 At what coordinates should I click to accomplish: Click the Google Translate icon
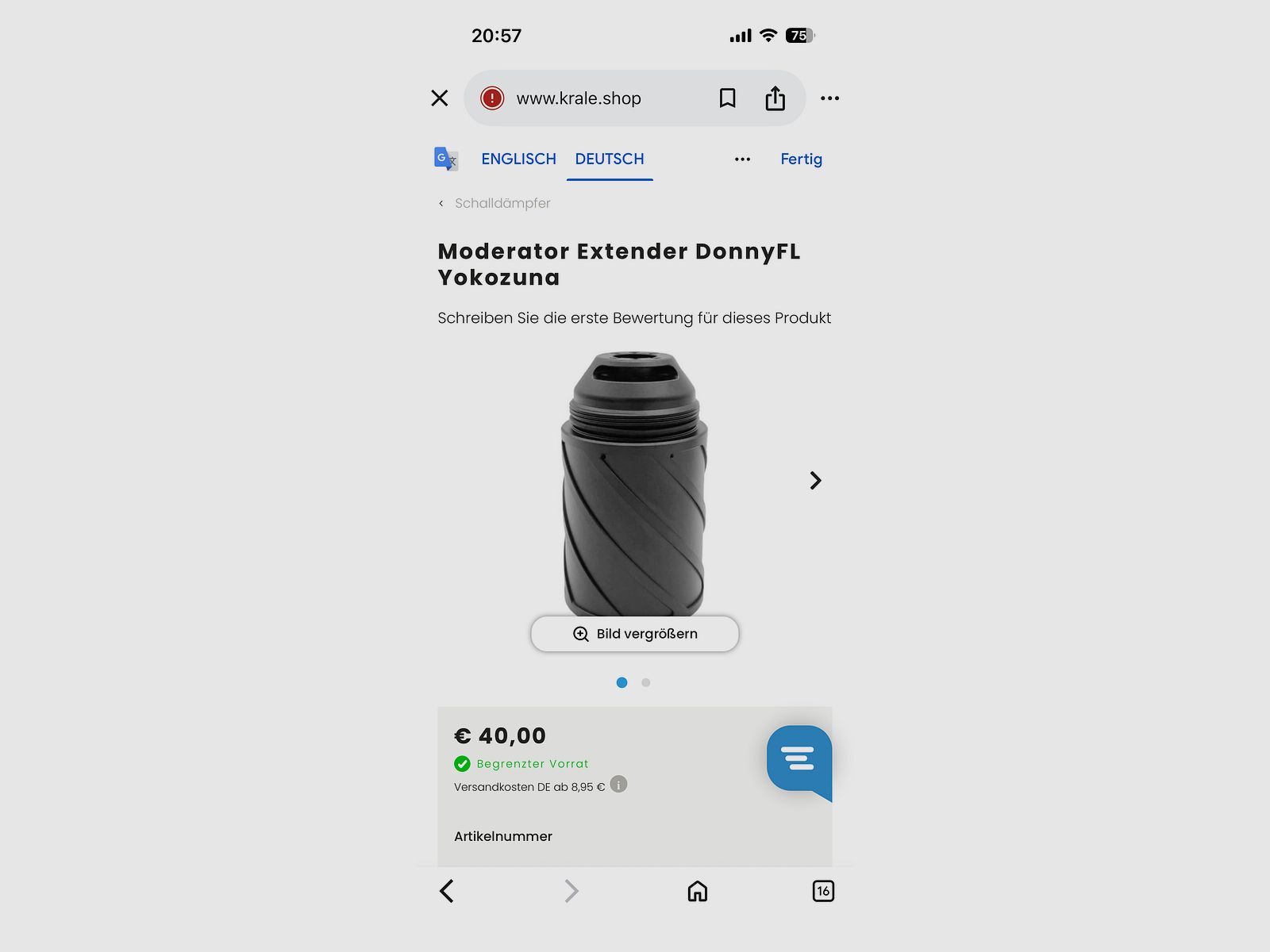coord(446,159)
